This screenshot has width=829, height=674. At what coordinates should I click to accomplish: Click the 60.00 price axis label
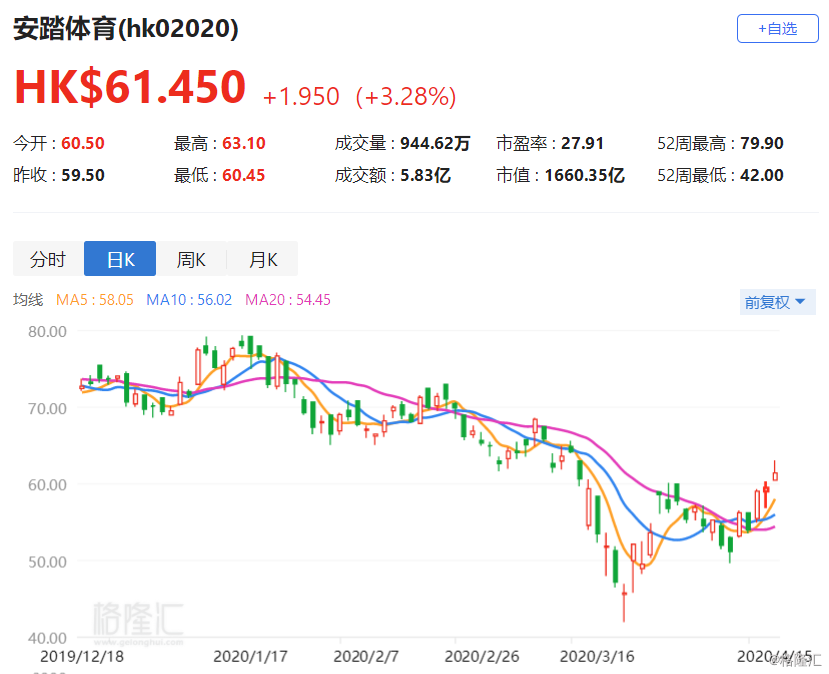tap(48, 485)
